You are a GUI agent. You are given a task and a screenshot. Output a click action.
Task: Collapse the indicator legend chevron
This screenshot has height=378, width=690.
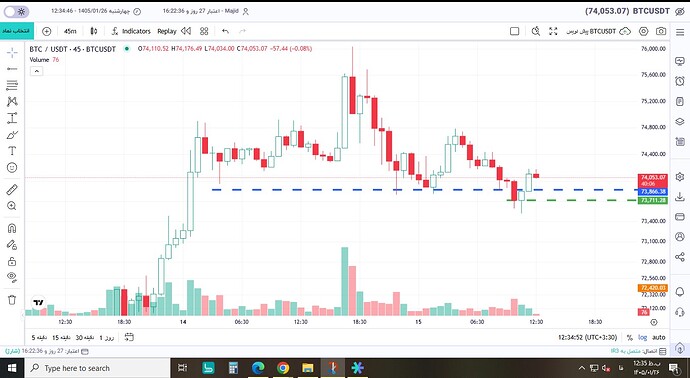[37, 71]
